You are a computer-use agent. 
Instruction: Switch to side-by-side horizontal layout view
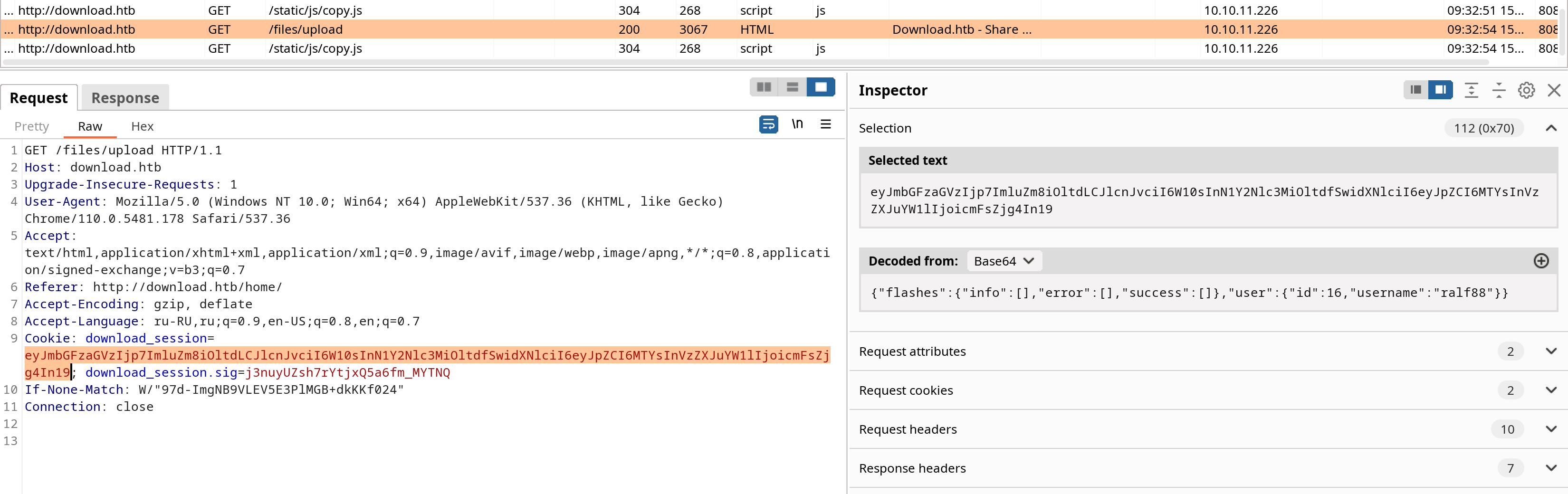pos(764,87)
